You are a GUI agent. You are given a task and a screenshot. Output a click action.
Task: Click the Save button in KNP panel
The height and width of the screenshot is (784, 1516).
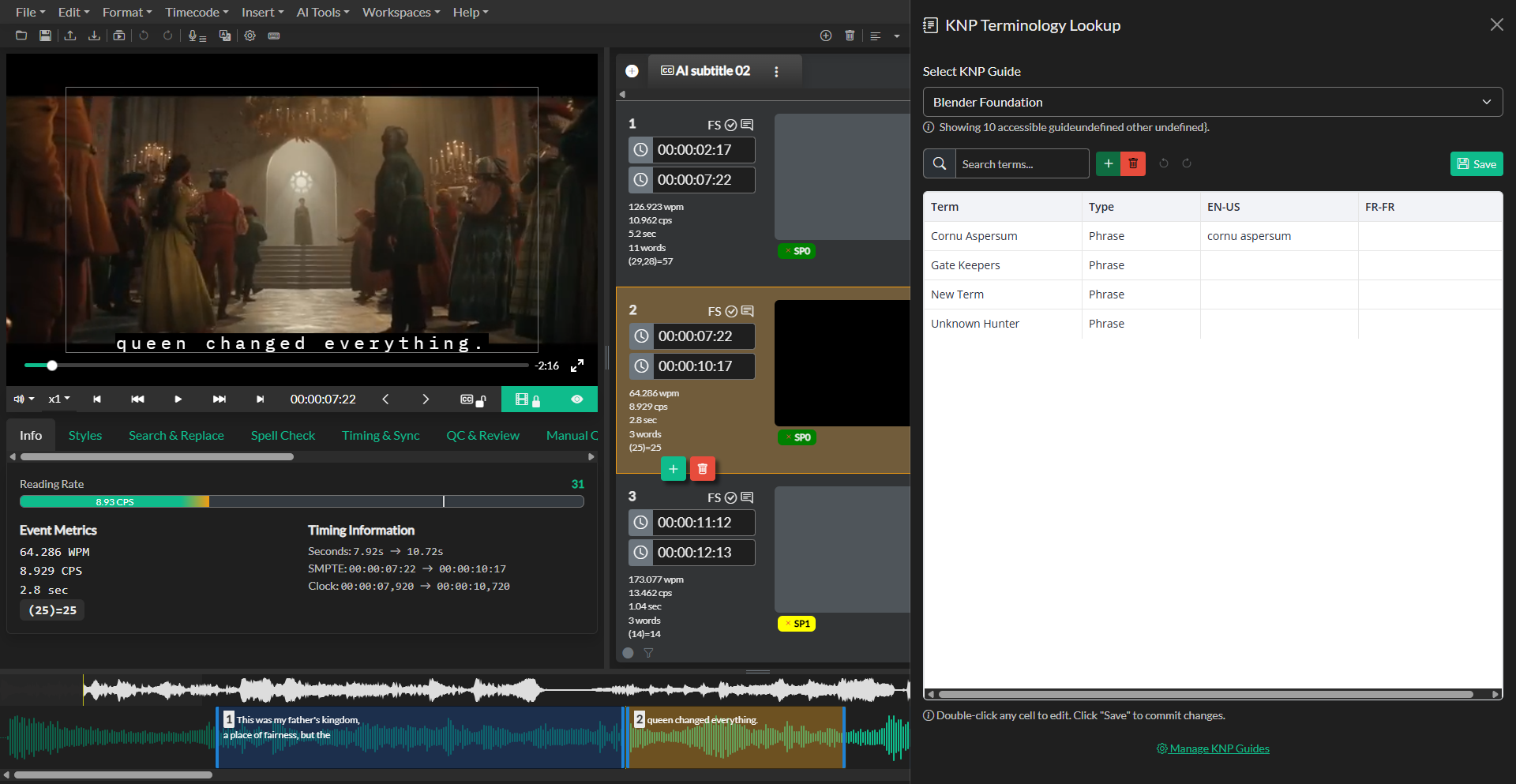tap(1476, 164)
